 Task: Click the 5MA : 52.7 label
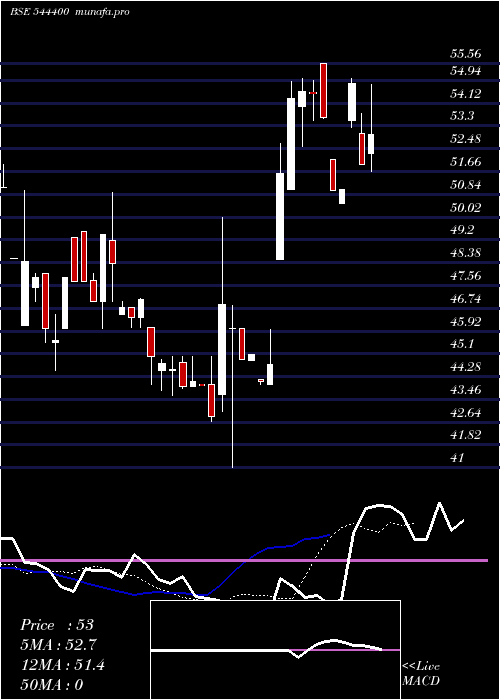(58, 645)
